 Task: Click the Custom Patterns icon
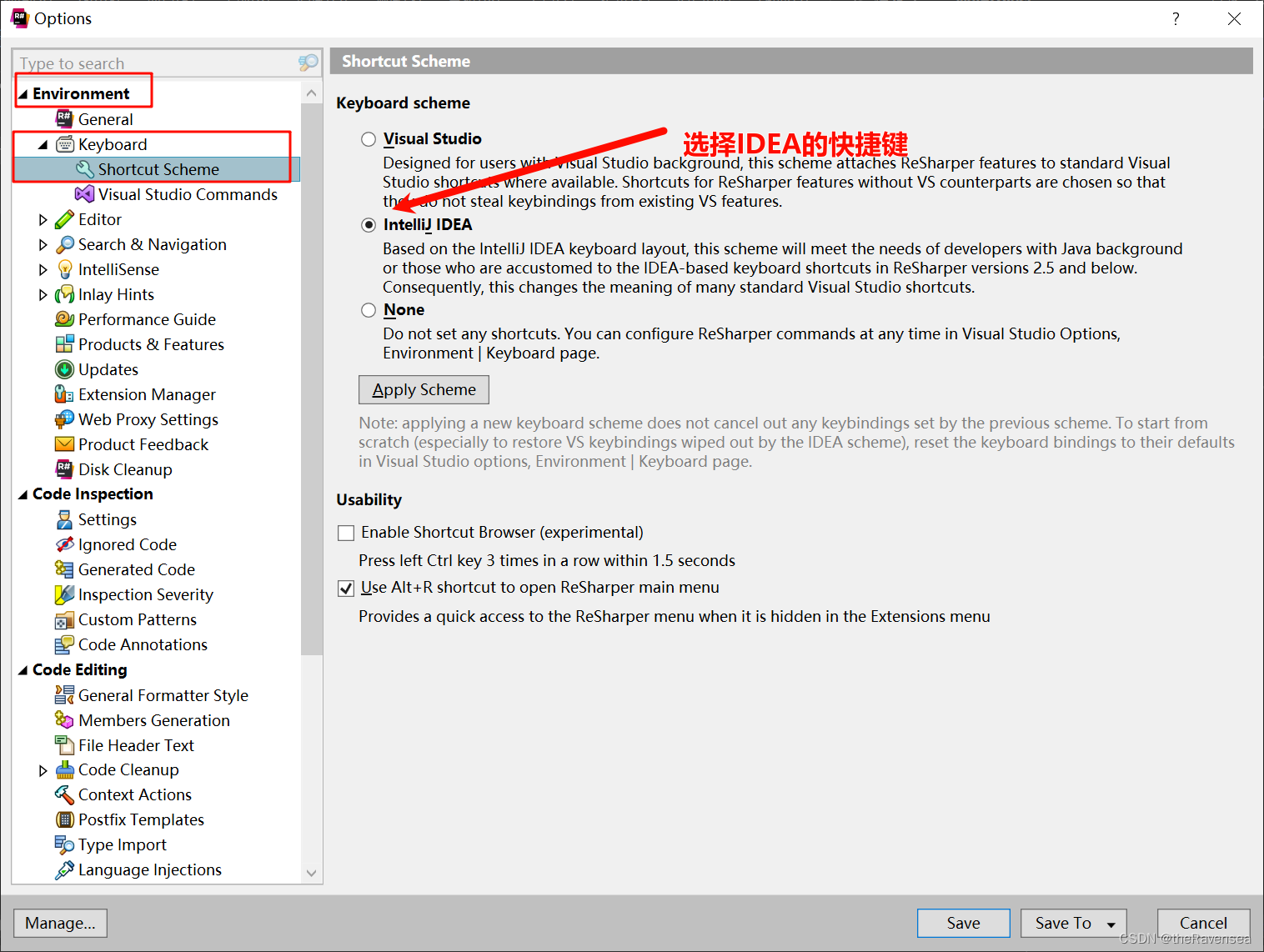64,619
